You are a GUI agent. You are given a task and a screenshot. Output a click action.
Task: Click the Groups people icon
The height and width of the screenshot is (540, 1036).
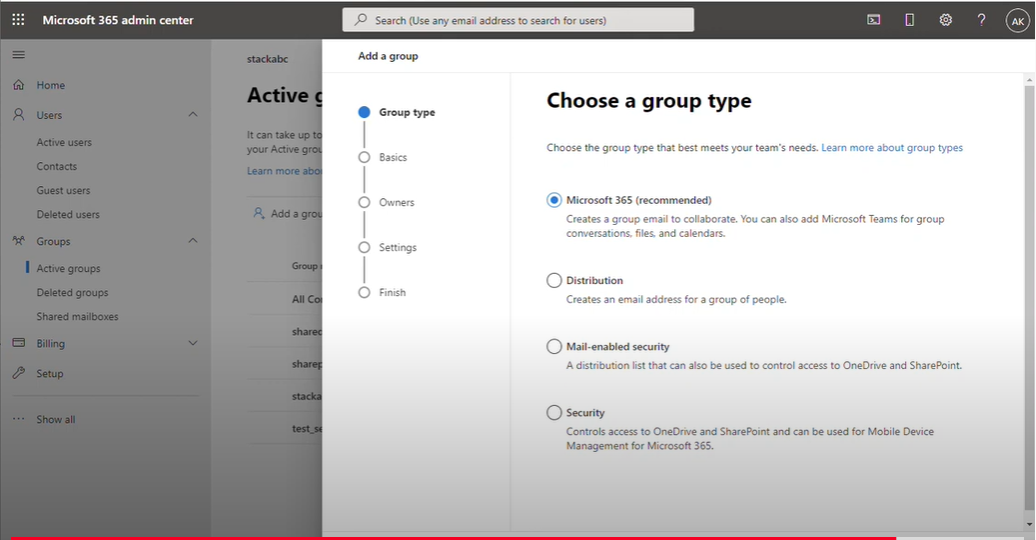(18, 241)
